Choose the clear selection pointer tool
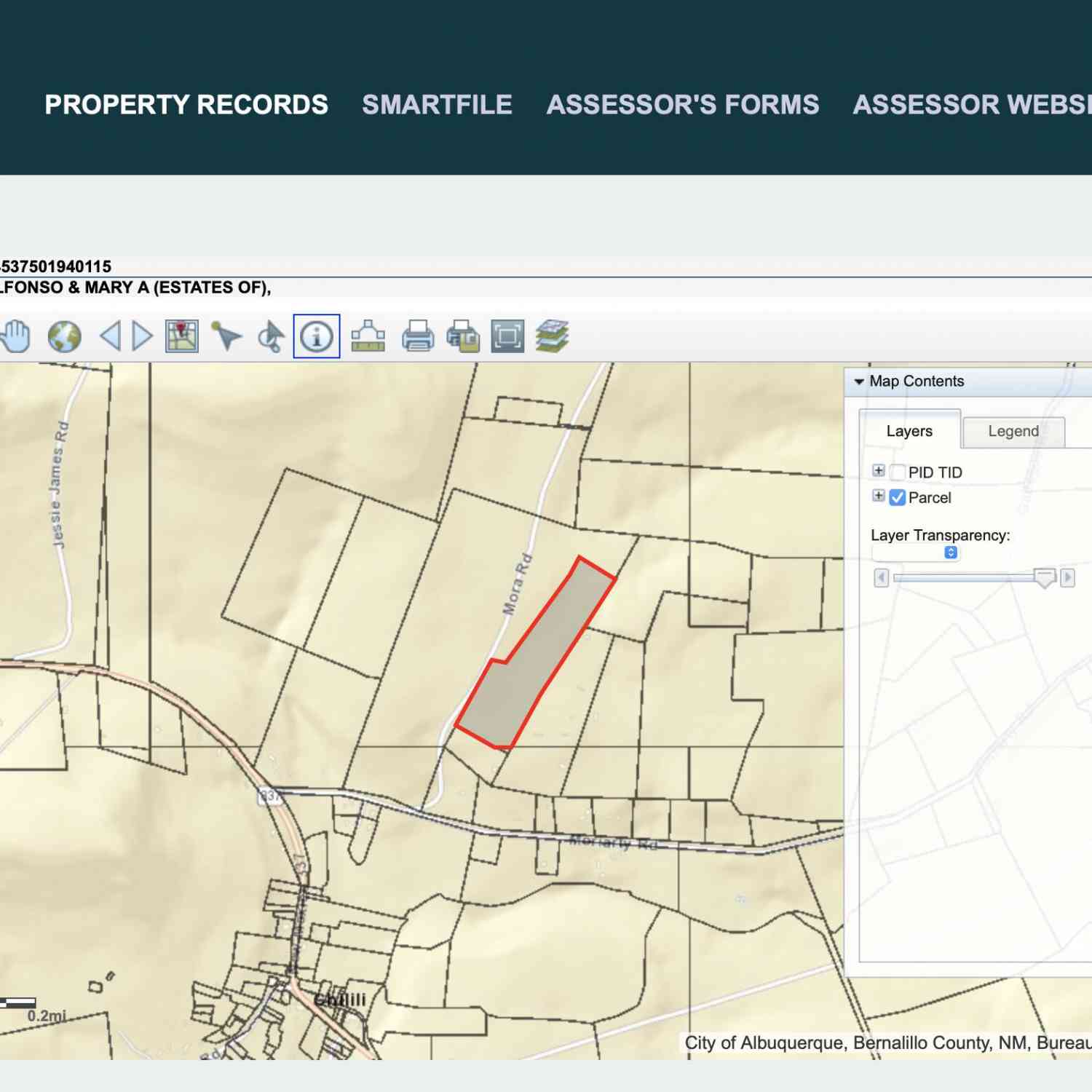This screenshot has width=1092, height=1092. point(271,336)
